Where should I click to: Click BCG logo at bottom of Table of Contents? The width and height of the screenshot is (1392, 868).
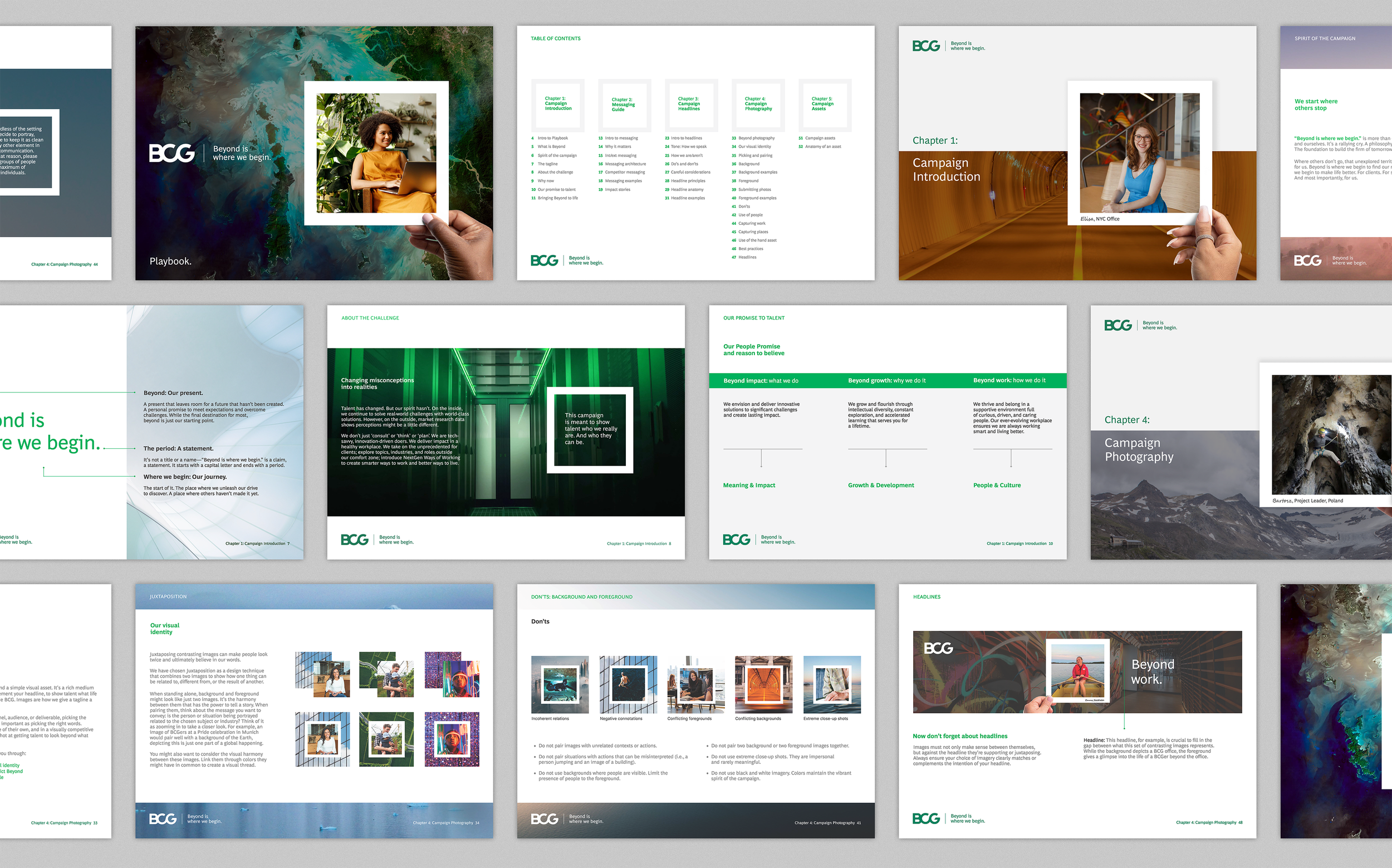[544, 261]
